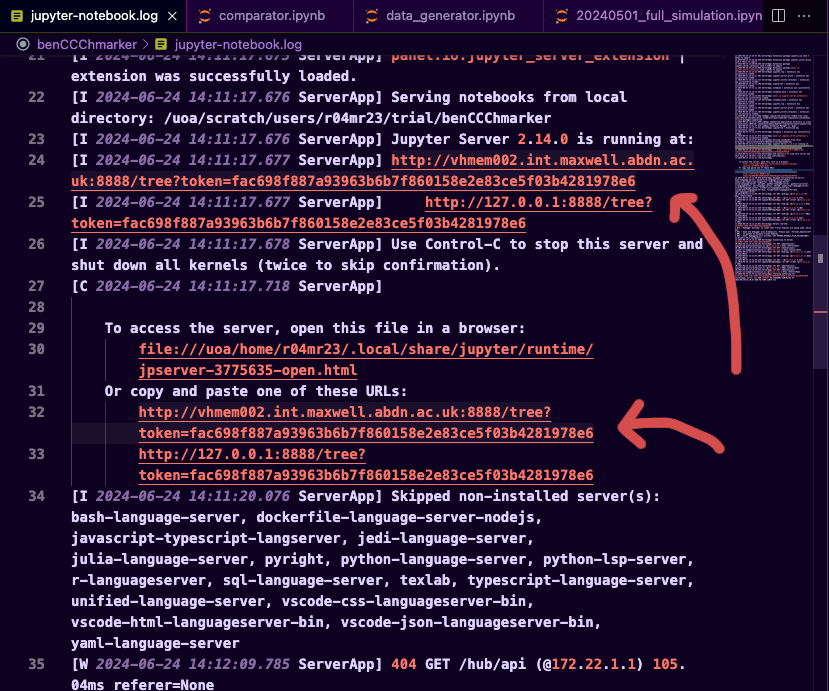Screen dimensions: 829x691
Task: Follow token link continuation on line 25
Action: (x=299, y=223)
